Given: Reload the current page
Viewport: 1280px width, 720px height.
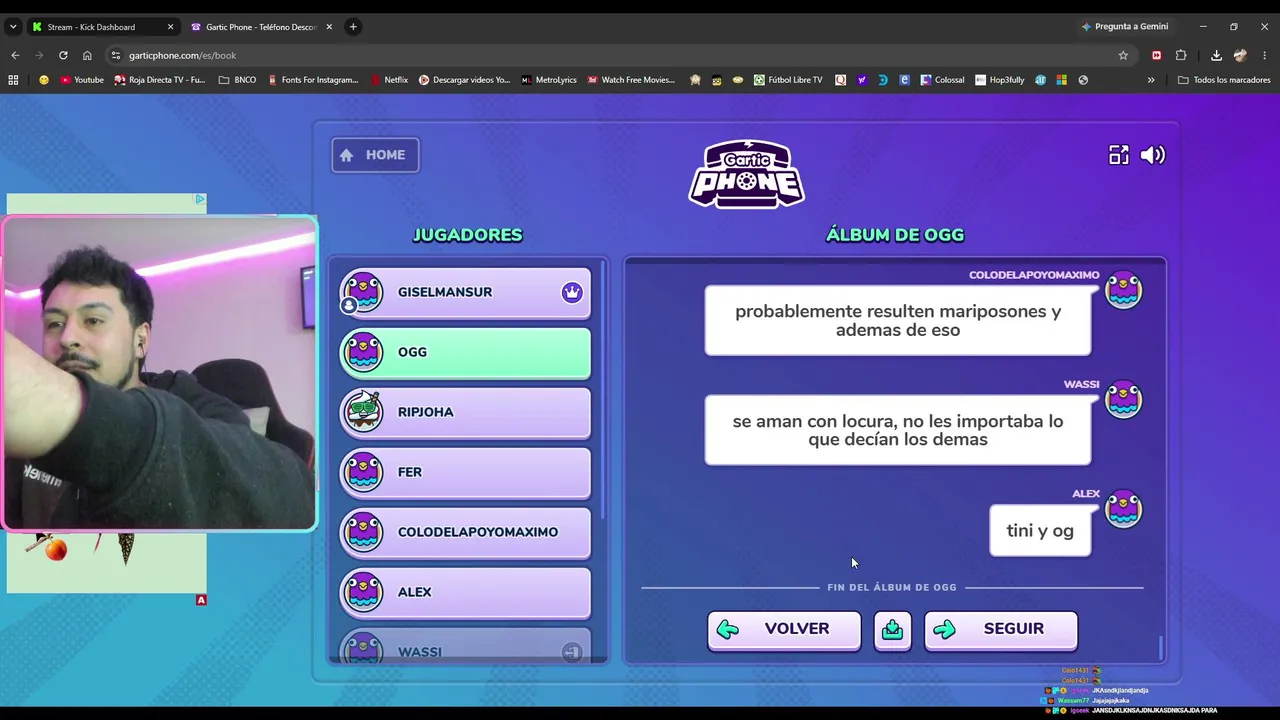Looking at the screenshot, I should pyautogui.click(x=63, y=55).
